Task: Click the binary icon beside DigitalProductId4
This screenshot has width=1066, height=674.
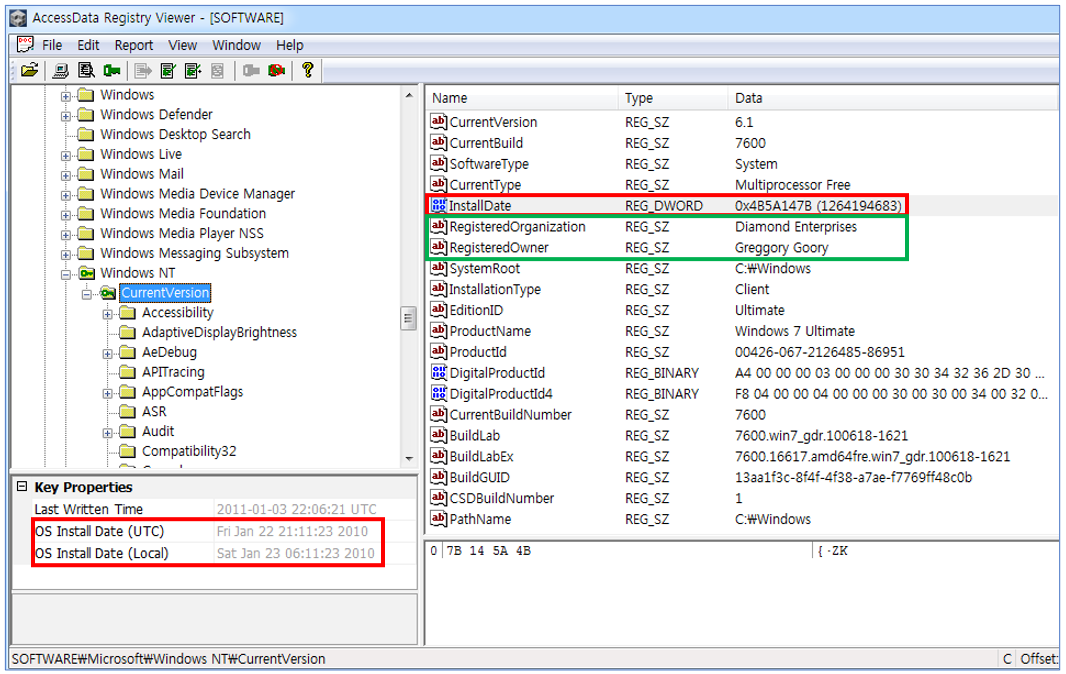Action: 439,393
